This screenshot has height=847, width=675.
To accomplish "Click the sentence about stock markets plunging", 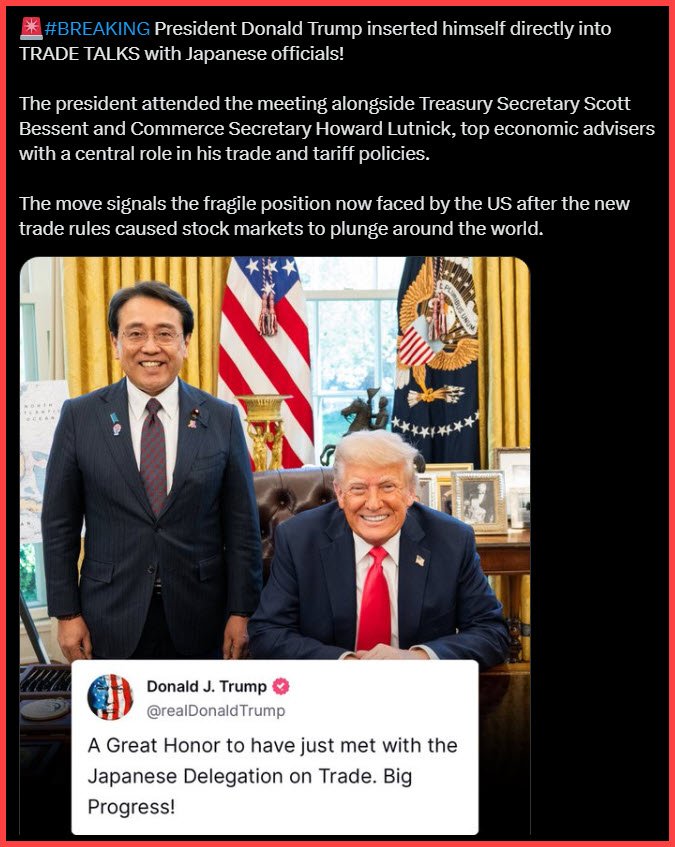I will 325,216.
